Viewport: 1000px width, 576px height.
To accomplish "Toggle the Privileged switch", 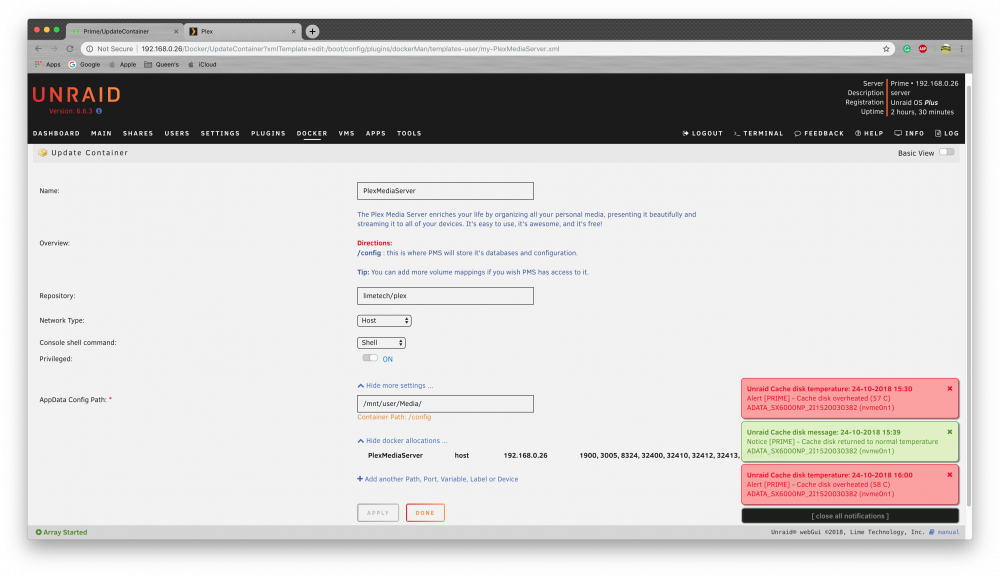I will point(370,358).
